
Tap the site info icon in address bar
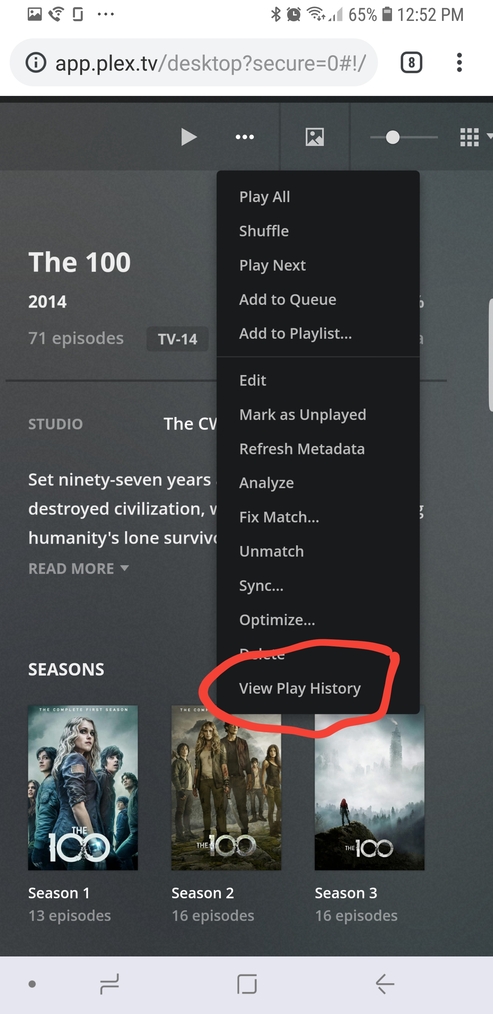(x=36, y=63)
